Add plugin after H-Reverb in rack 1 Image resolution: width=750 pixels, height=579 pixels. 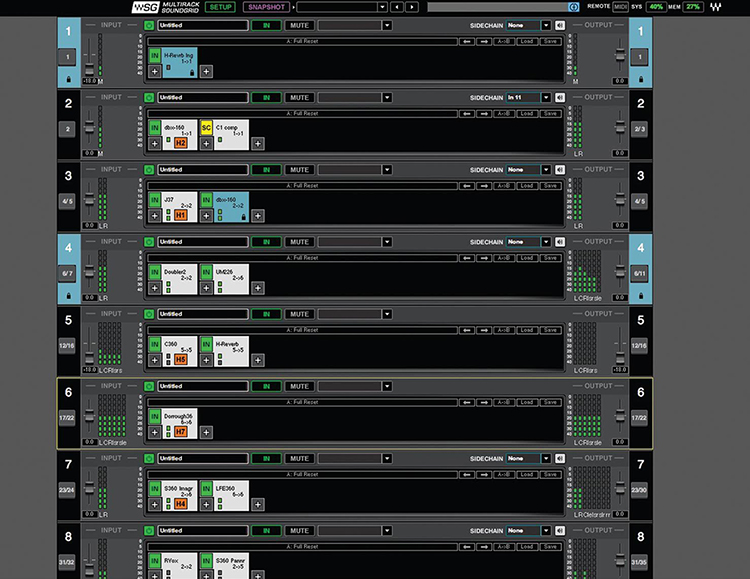pos(206,72)
